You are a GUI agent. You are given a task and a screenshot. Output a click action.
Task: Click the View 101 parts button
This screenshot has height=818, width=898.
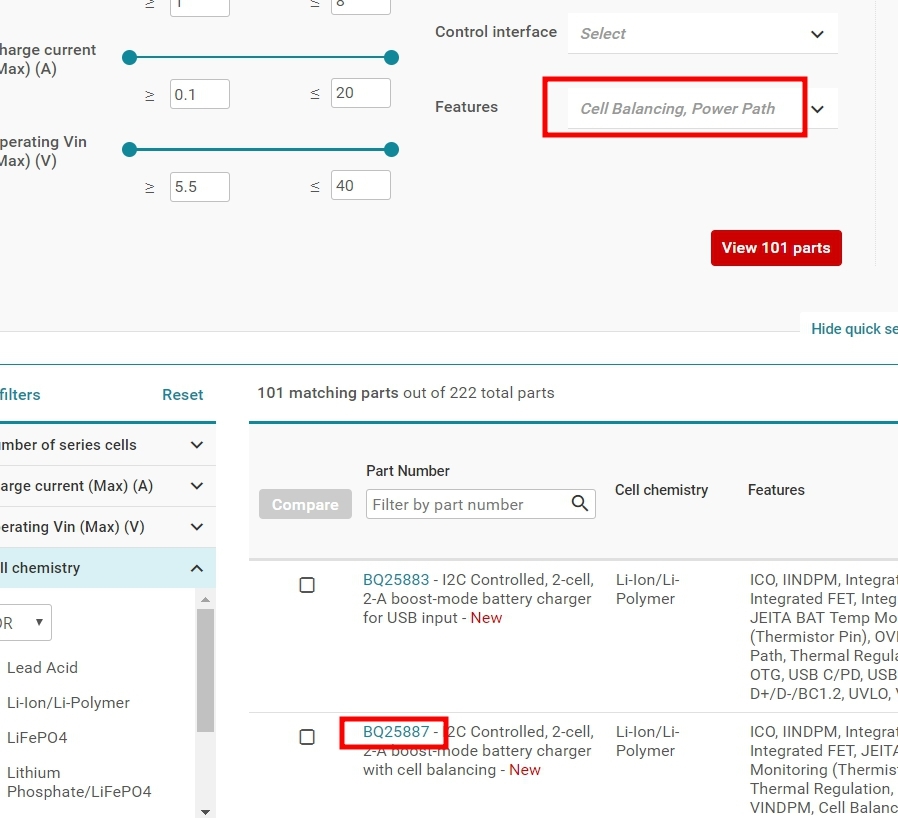point(776,248)
